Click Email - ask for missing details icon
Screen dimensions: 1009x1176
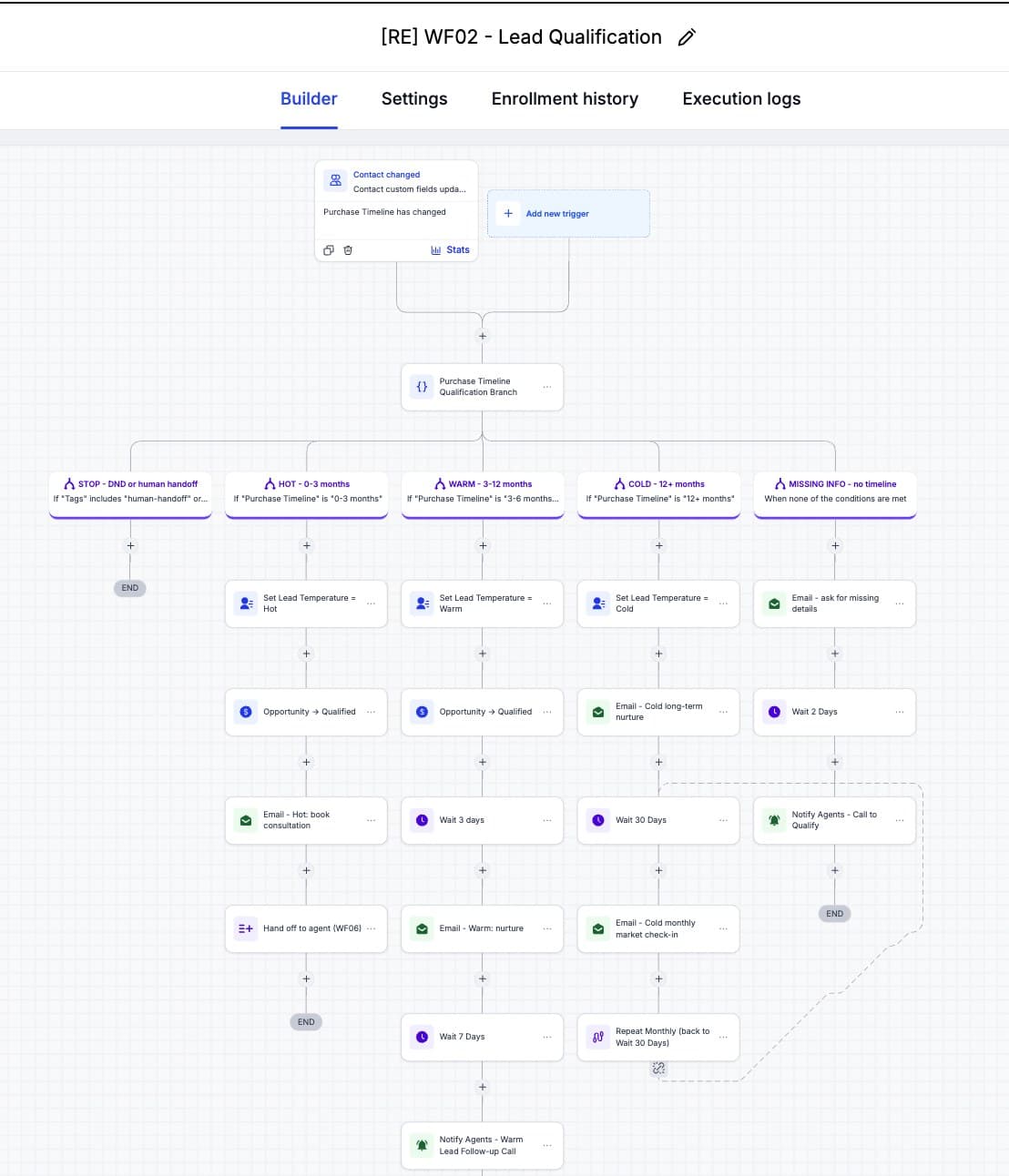774,603
